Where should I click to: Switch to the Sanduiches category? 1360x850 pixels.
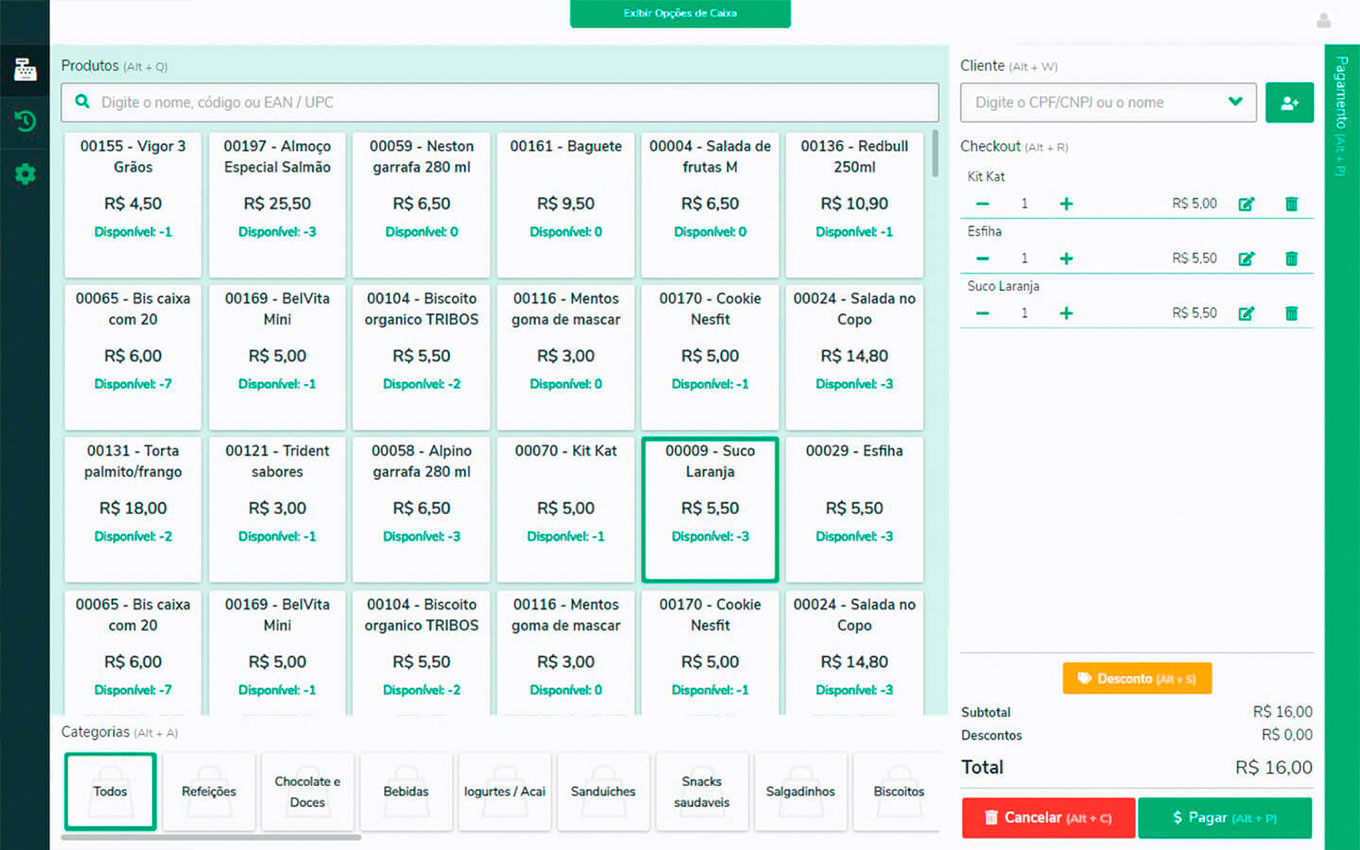(603, 791)
